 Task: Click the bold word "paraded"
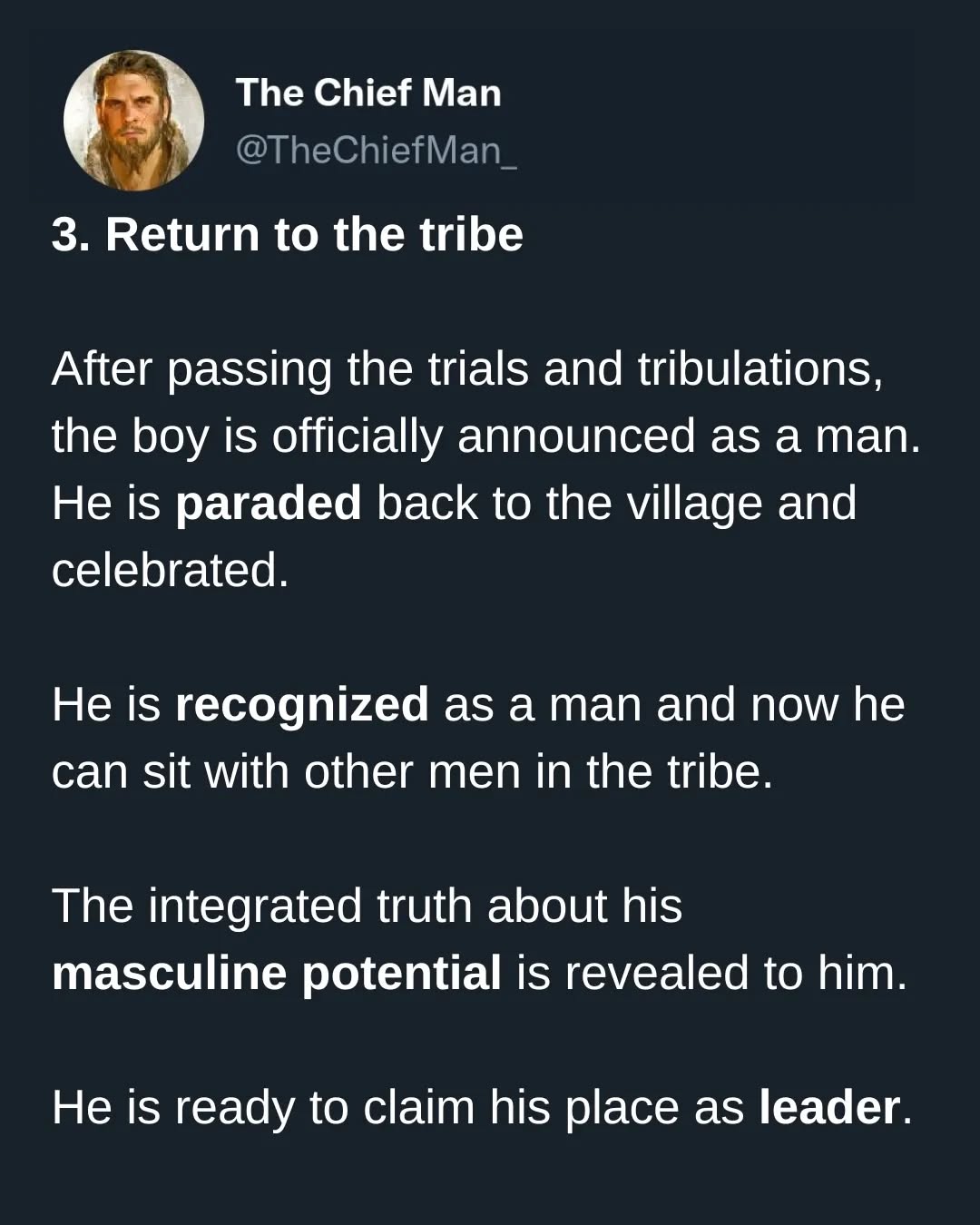click(x=269, y=503)
